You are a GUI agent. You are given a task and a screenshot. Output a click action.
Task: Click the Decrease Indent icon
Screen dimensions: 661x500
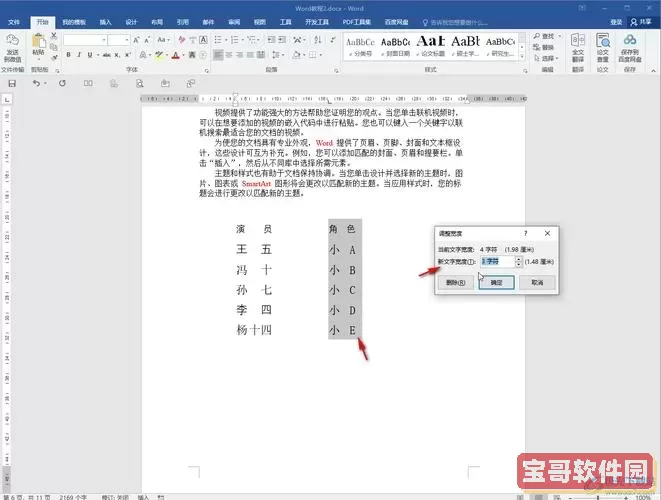(x=271, y=40)
